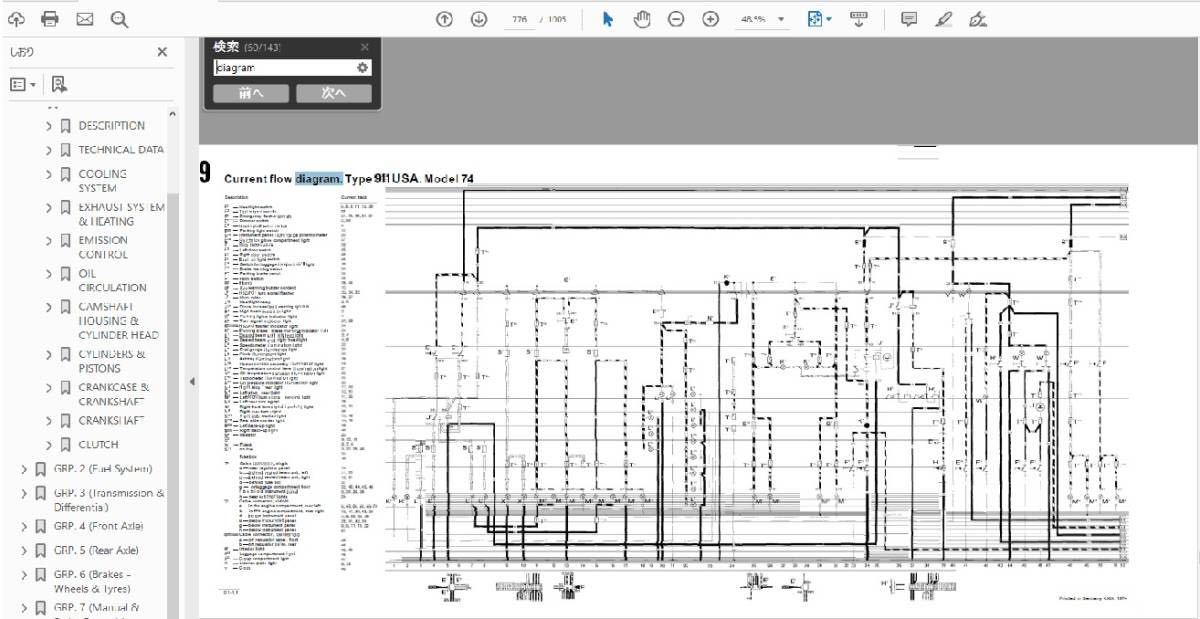Open the DESCRIPTION bookmark
This screenshot has width=1200, height=619.
click(x=111, y=126)
